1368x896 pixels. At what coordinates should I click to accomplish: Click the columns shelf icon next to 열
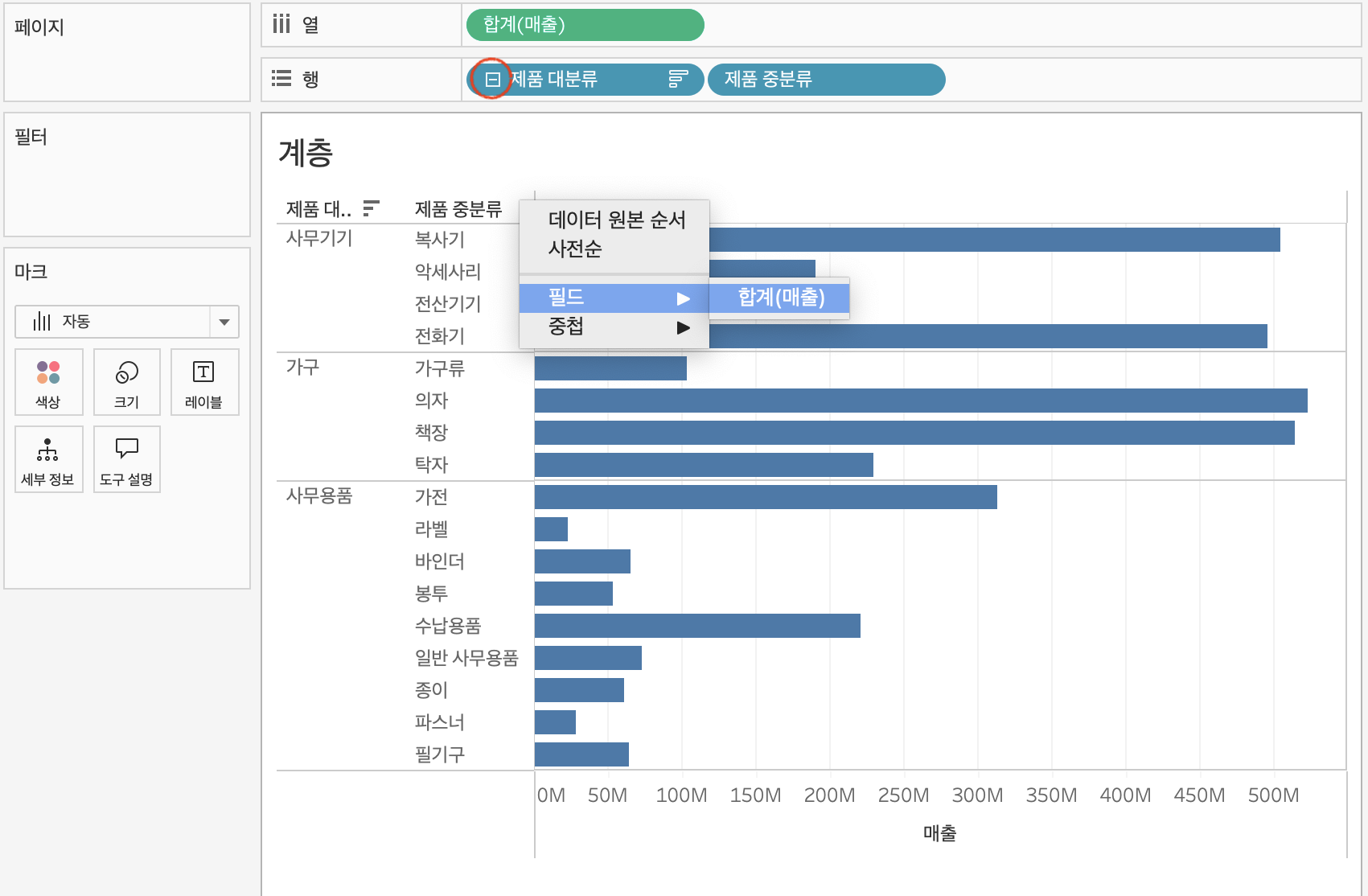281,24
